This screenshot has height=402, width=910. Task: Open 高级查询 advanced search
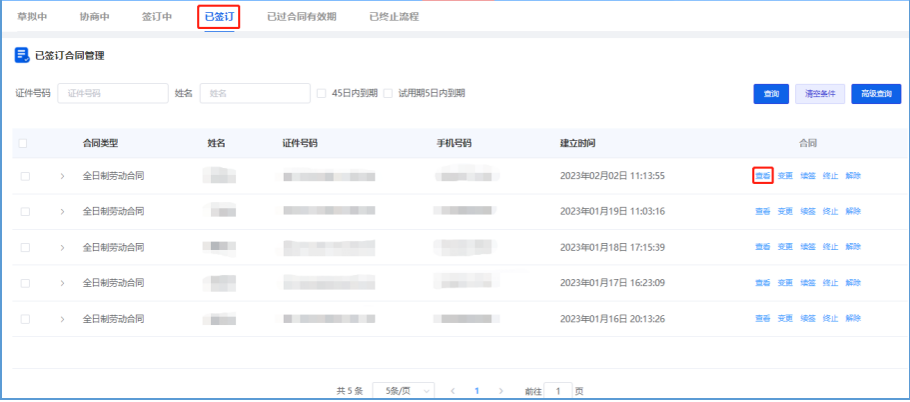876,93
